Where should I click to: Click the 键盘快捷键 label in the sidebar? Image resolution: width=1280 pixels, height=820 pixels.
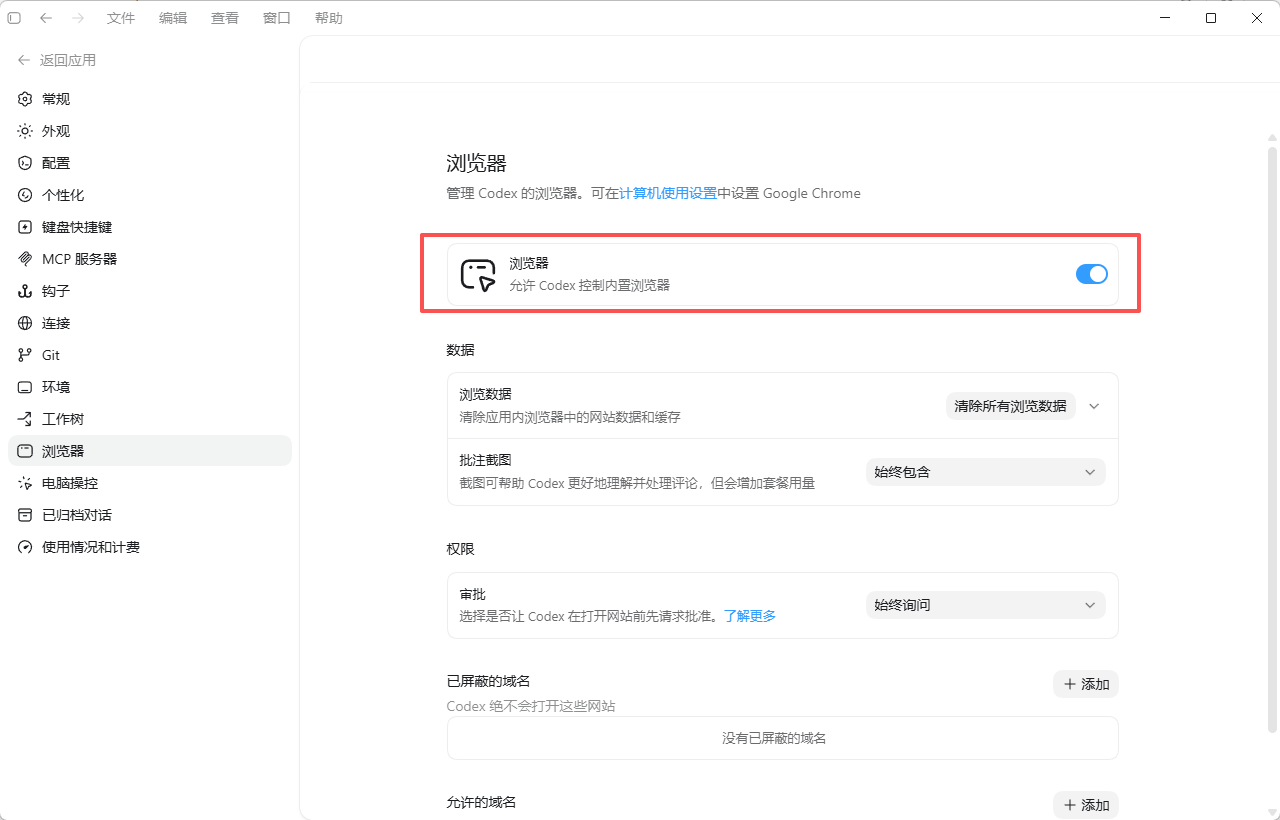(x=77, y=227)
